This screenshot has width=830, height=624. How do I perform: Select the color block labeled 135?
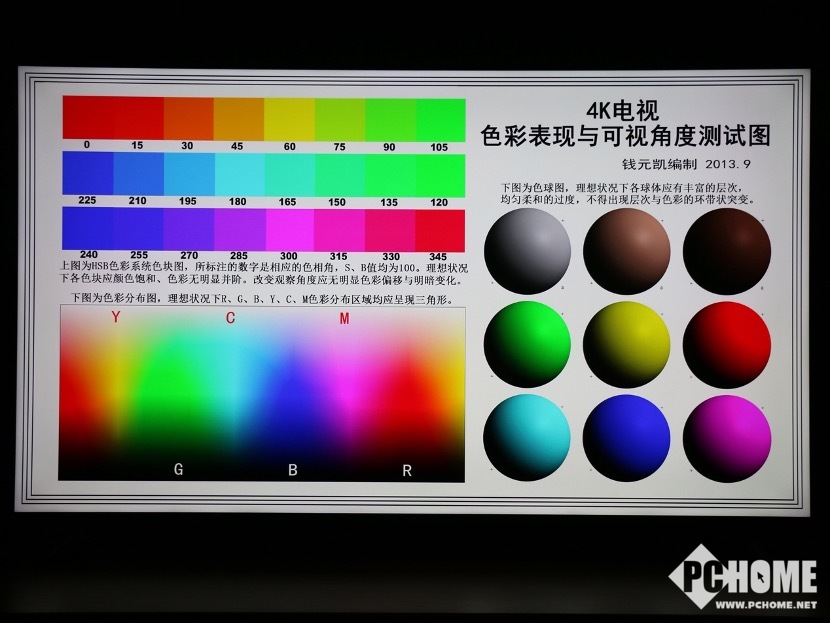(390, 176)
